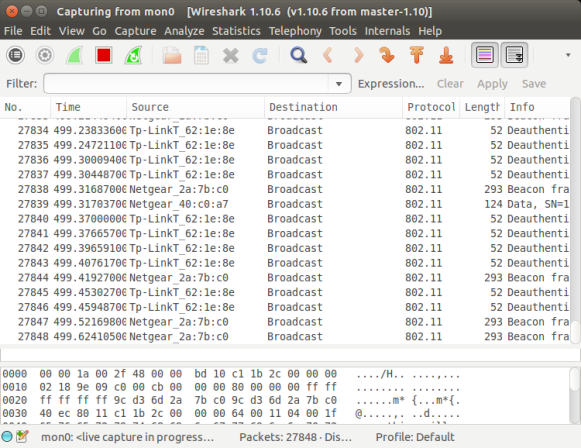581x448 pixels.
Task: Close capture file X icon
Action: (x=230, y=56)
